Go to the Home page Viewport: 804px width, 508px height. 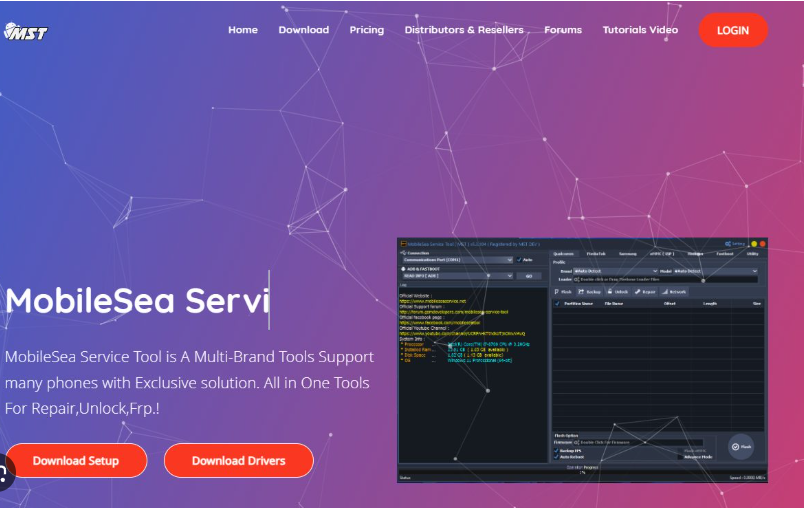243,30
